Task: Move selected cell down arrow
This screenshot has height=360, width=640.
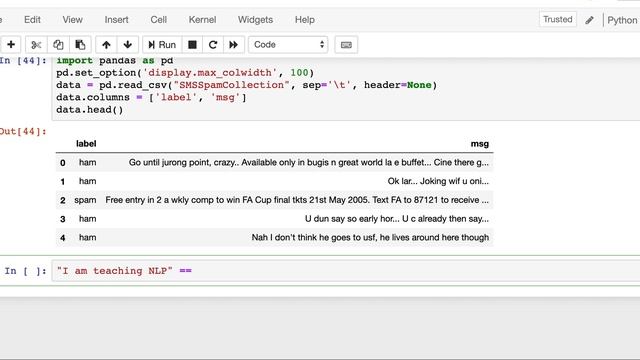Action: point(128,44)
